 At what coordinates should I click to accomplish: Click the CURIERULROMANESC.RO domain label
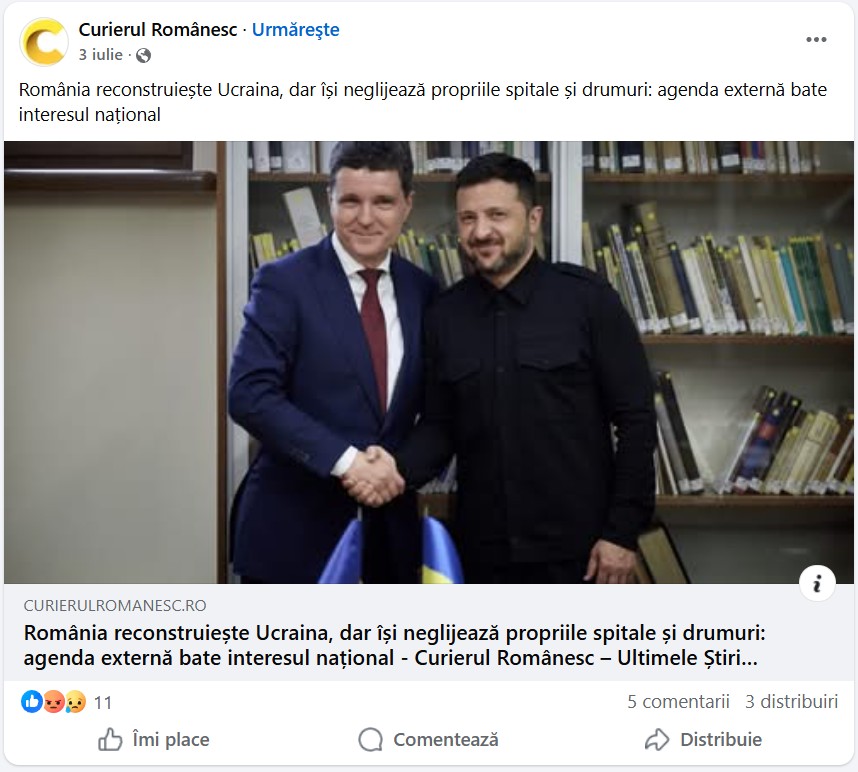point(115,606)
